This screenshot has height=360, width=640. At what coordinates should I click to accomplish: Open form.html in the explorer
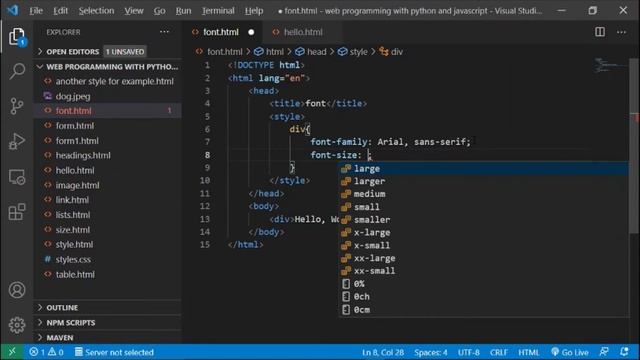click(x=108, y=126)
